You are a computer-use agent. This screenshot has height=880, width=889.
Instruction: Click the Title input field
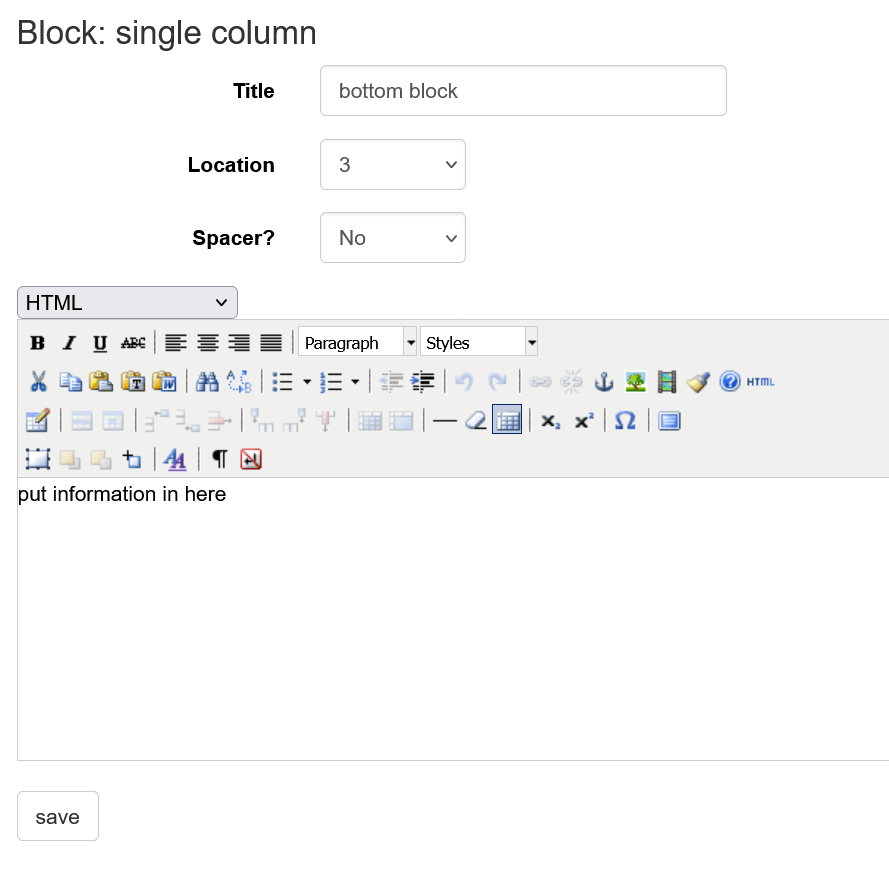[x=522, y=90]
